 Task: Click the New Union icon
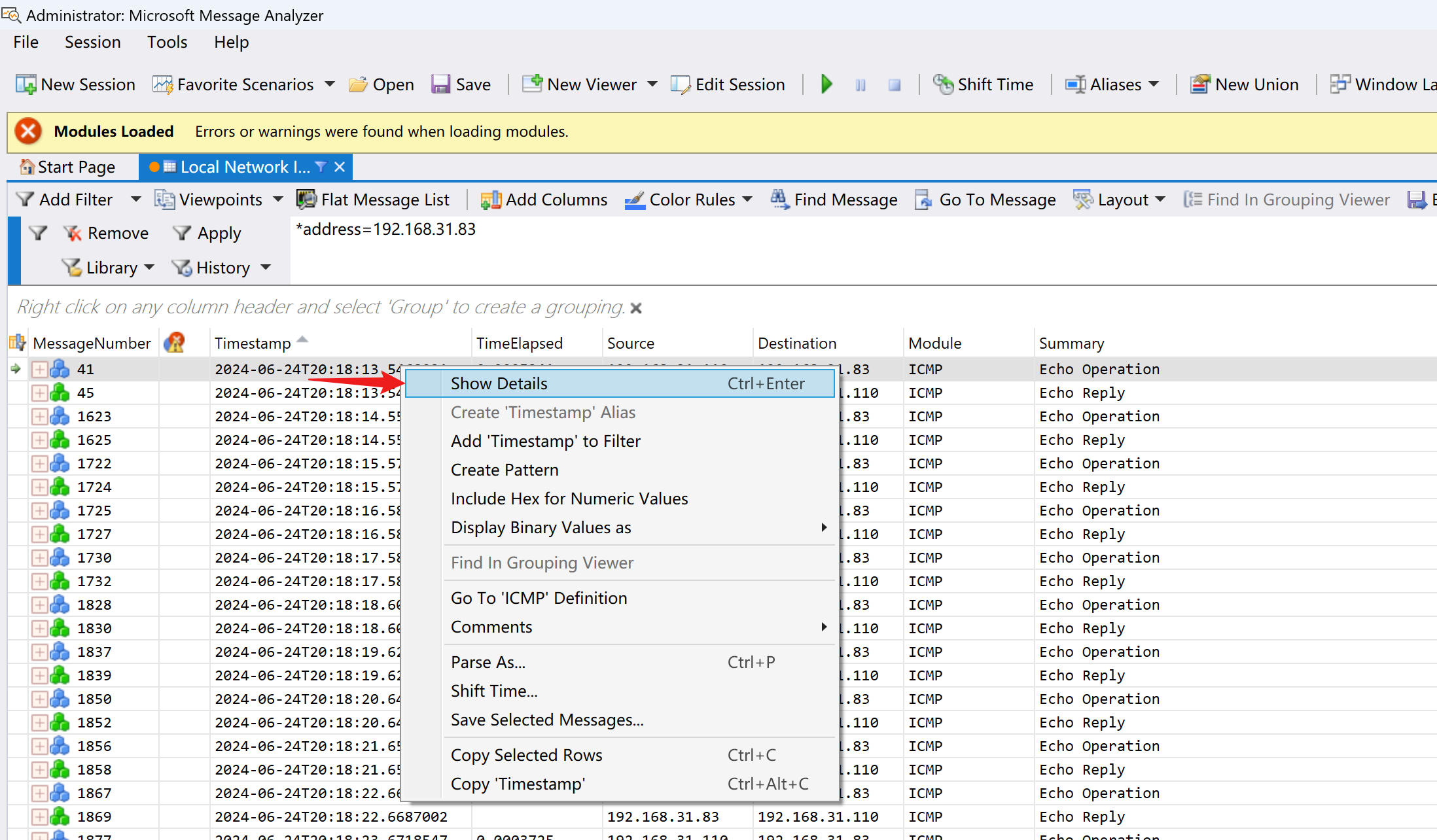click(x=1199, y=84)
